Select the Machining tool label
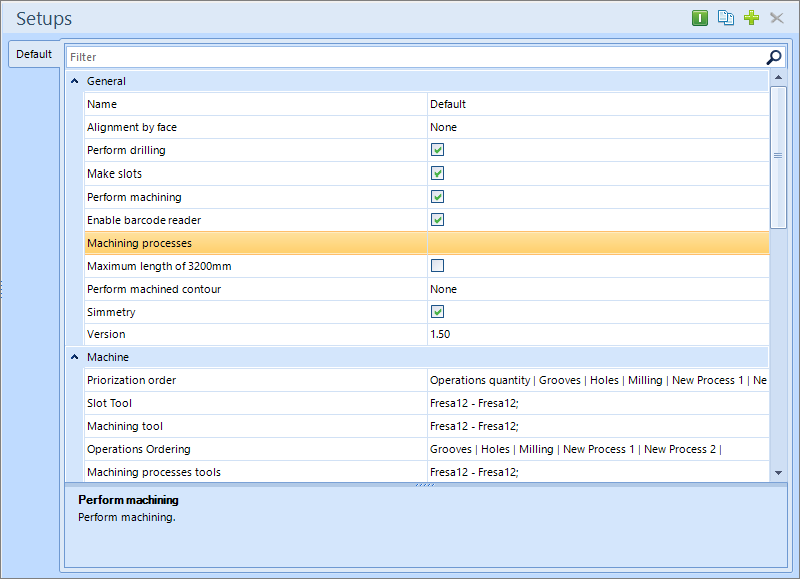The height and width of the screenshot is (579, 800). (125, 426)
